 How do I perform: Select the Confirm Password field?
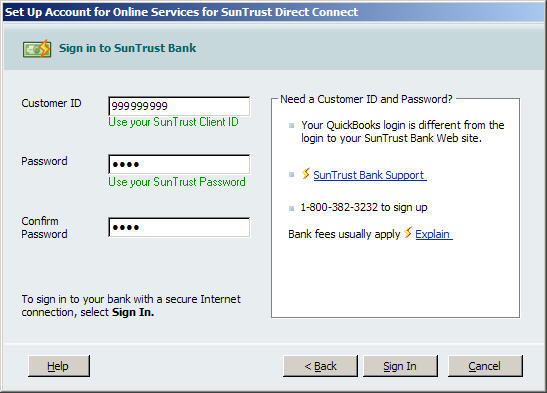[179, 227]
